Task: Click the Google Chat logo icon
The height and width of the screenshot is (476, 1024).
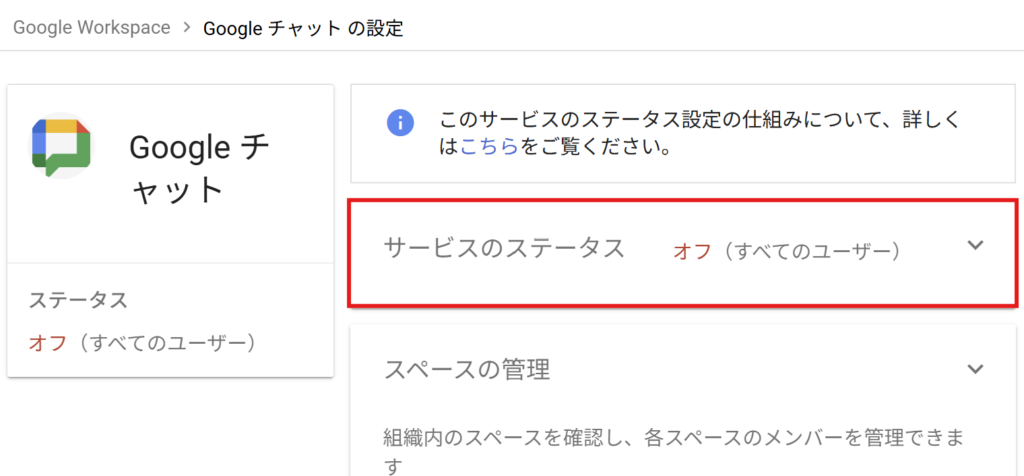Action: (x=60, y=148)
